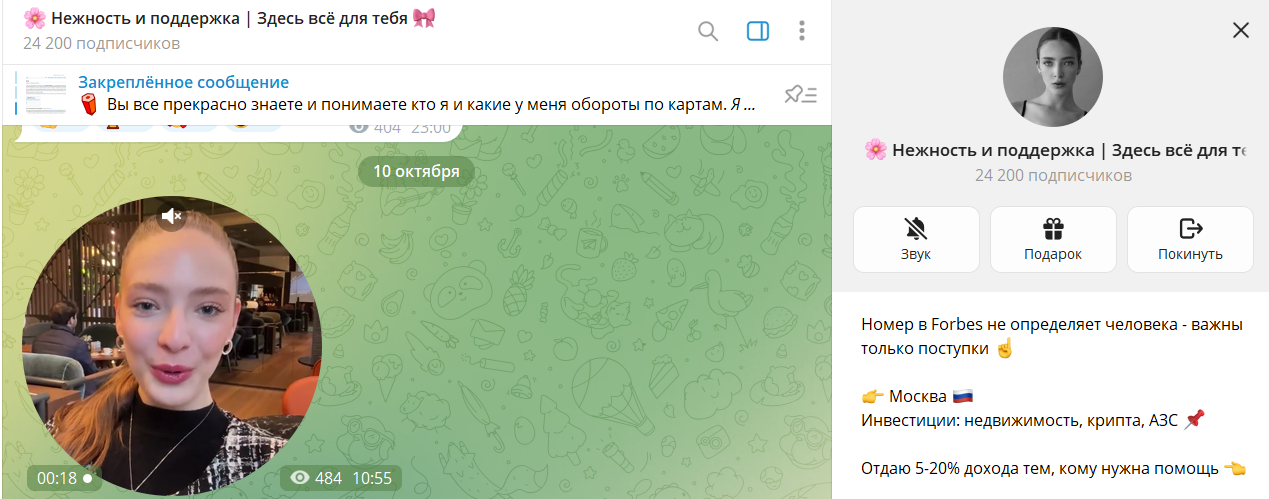The image size is (1269, 499).
Task: Click '24 200 подписчиков' in info panel
Action: click(x=1053, y=175)
